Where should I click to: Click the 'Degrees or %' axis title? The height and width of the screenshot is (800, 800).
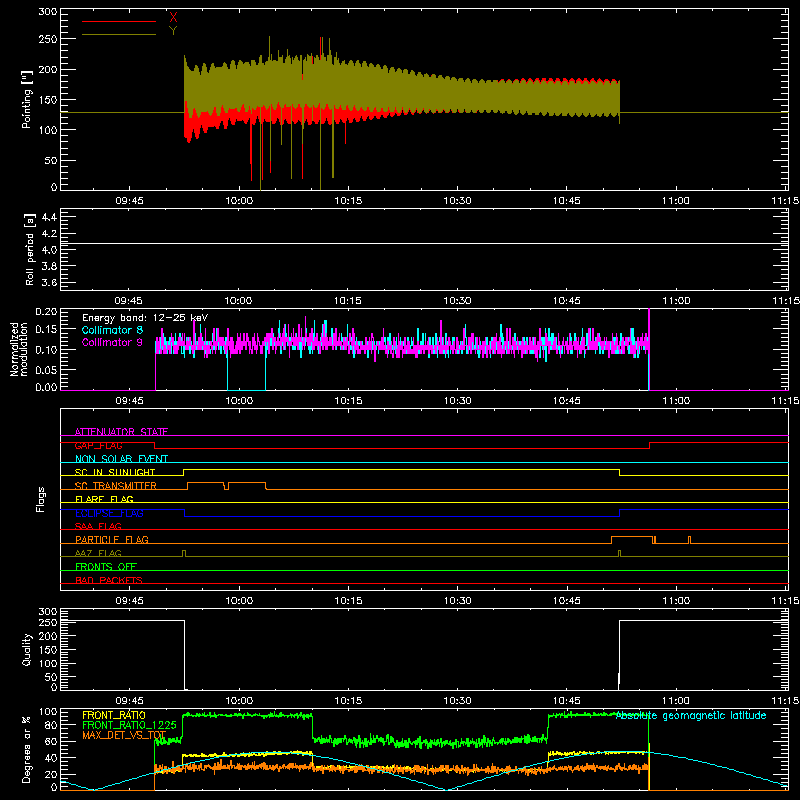tap(27, 749)
